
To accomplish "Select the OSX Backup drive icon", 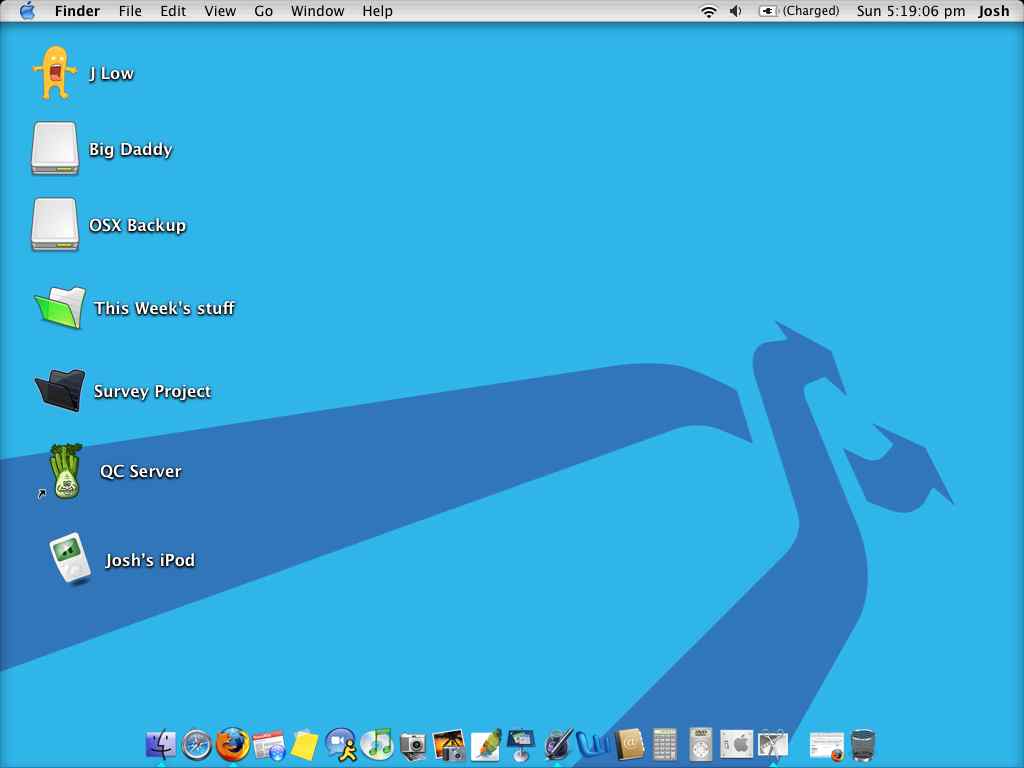I will coord(55,224).
